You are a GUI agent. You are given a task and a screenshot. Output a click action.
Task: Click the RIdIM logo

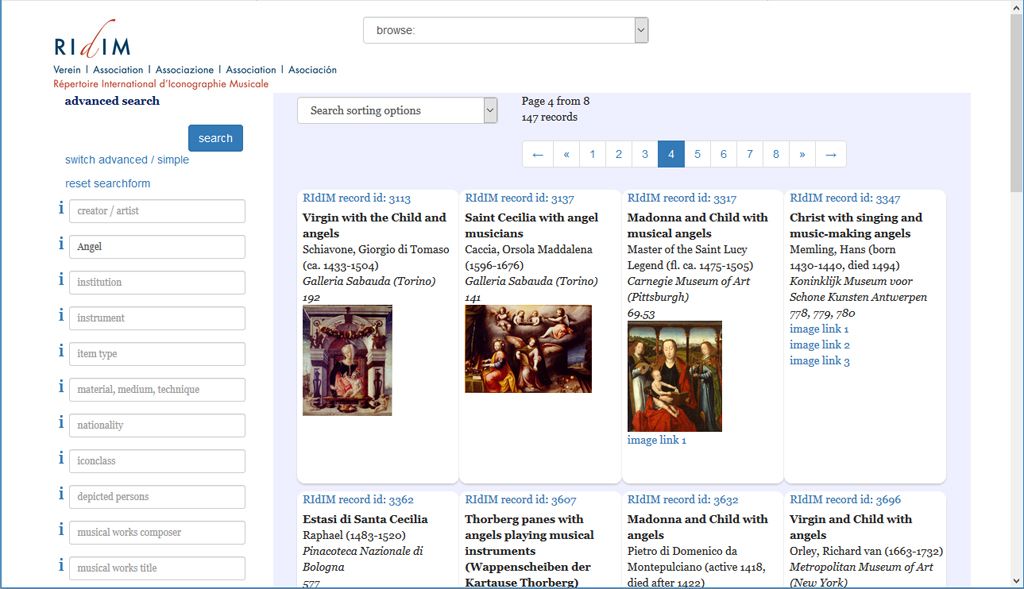tap(93, 40)
